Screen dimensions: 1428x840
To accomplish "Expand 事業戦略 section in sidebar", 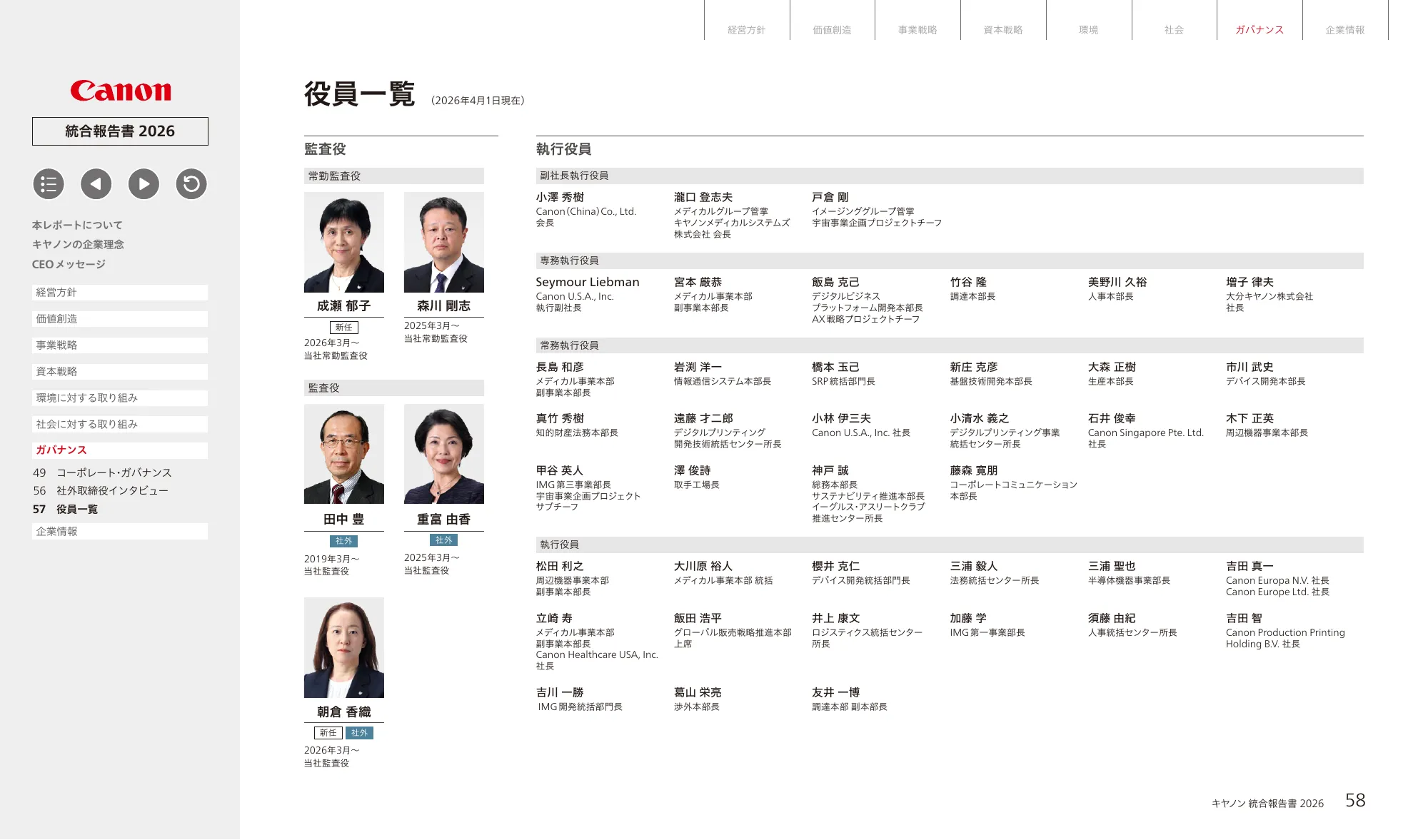I will coord(120,345).
